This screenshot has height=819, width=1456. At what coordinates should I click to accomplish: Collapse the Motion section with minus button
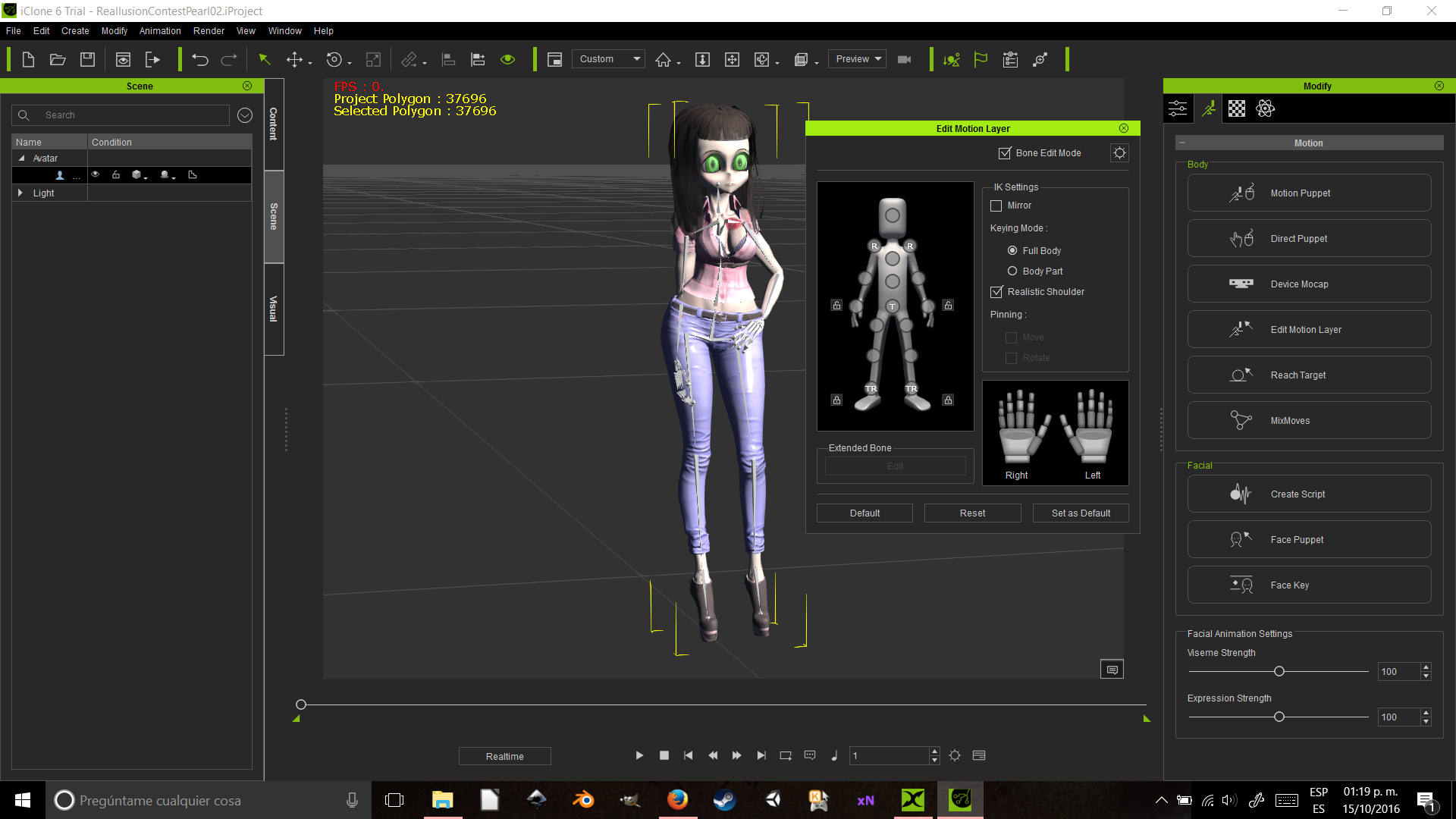point(1181,143)
